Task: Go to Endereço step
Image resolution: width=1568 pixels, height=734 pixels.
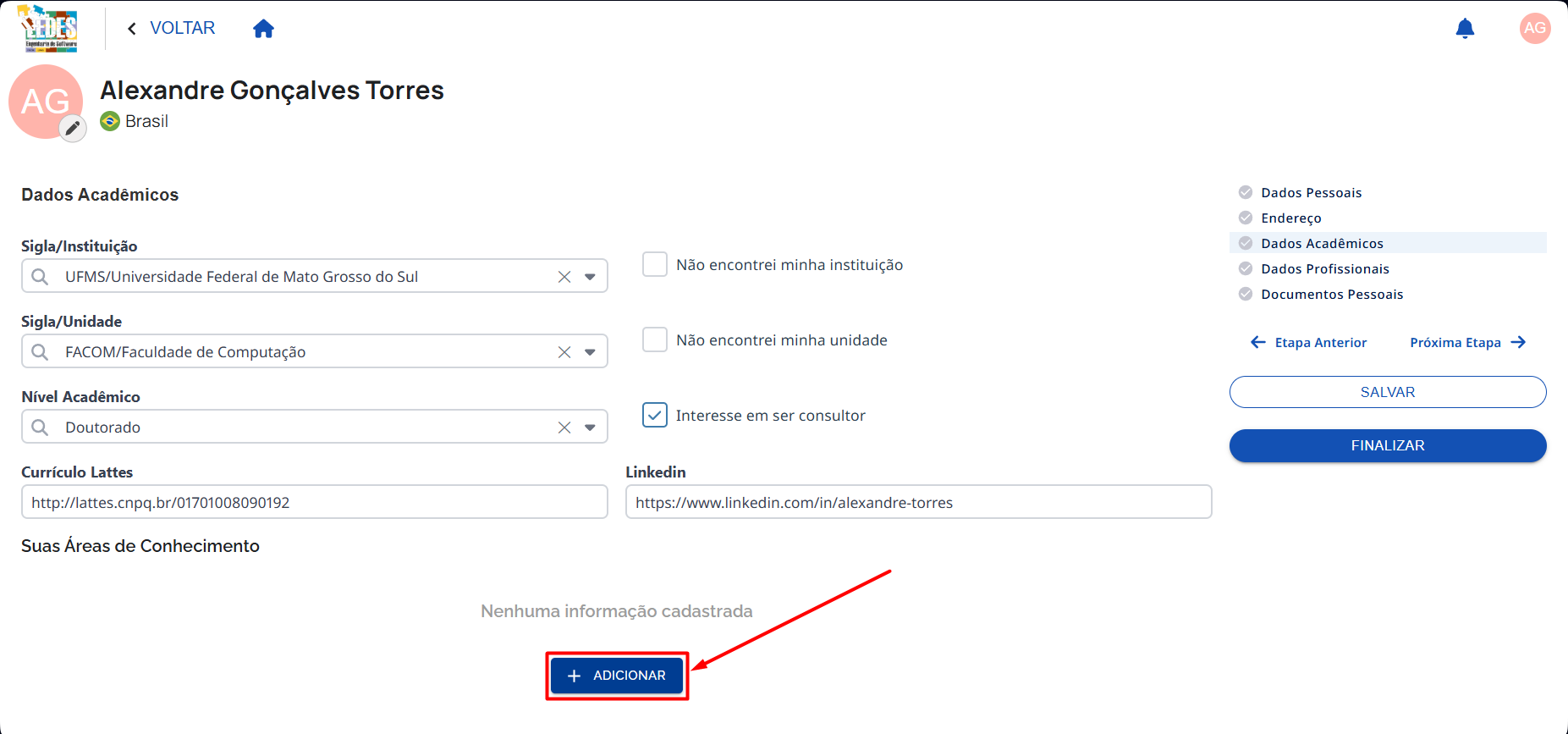Action: click(x=1291, y=218)
